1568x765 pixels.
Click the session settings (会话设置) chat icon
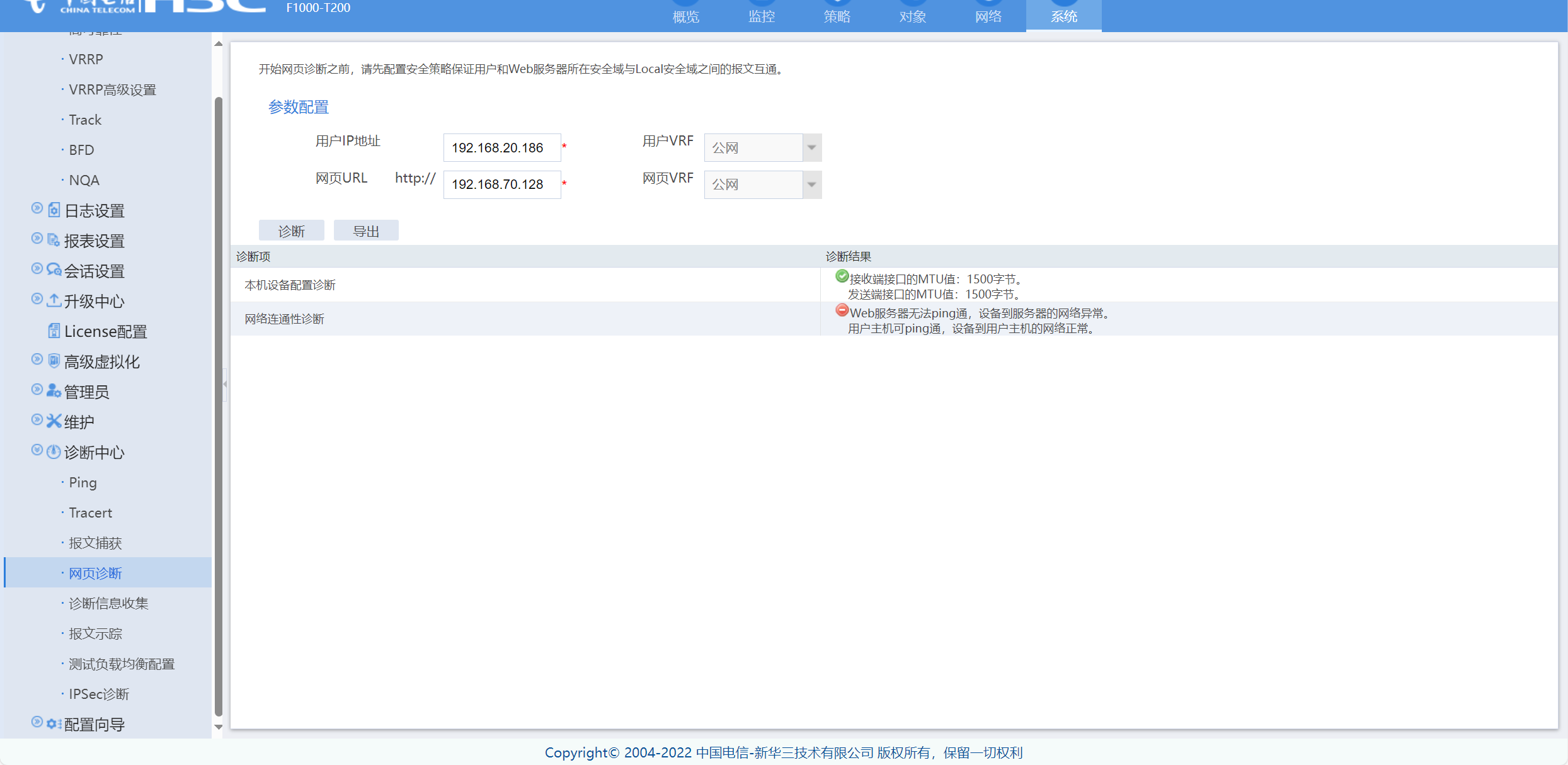(x=54, y=270)
